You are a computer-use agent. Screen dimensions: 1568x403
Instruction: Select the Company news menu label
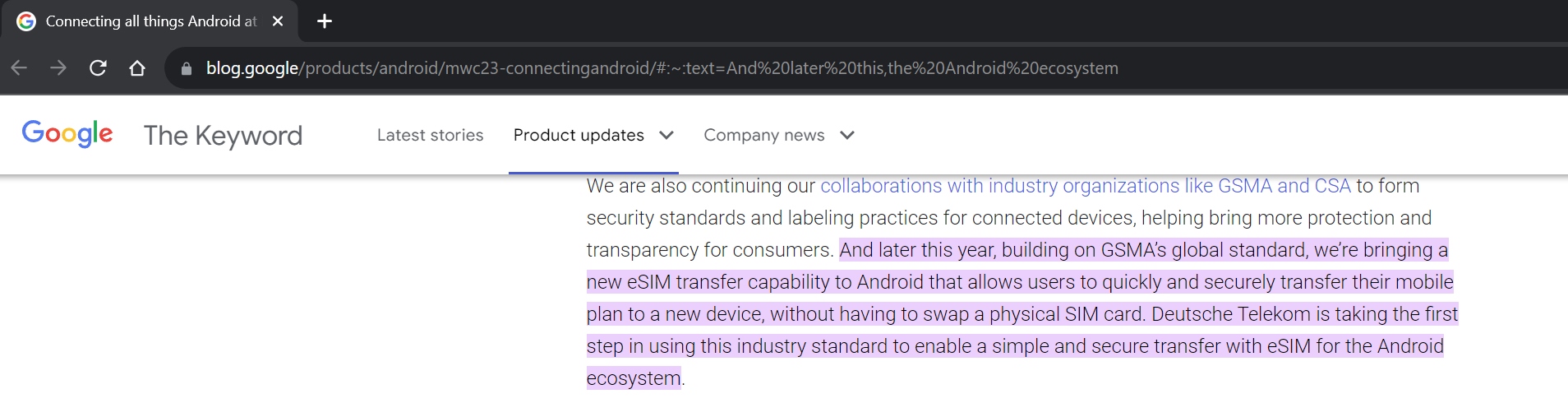point(763,135)
